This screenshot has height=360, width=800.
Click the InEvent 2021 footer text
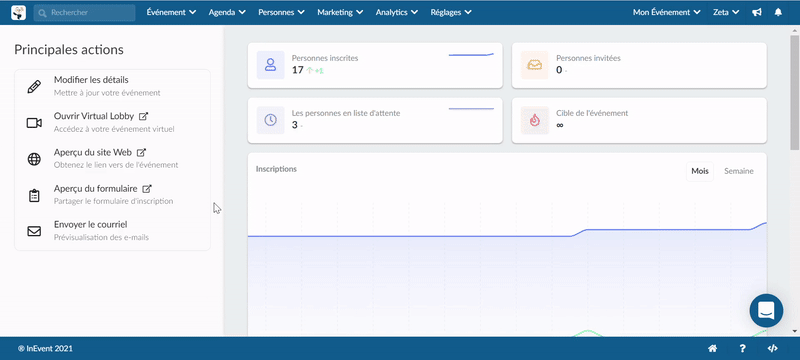[x=45, y=349]
